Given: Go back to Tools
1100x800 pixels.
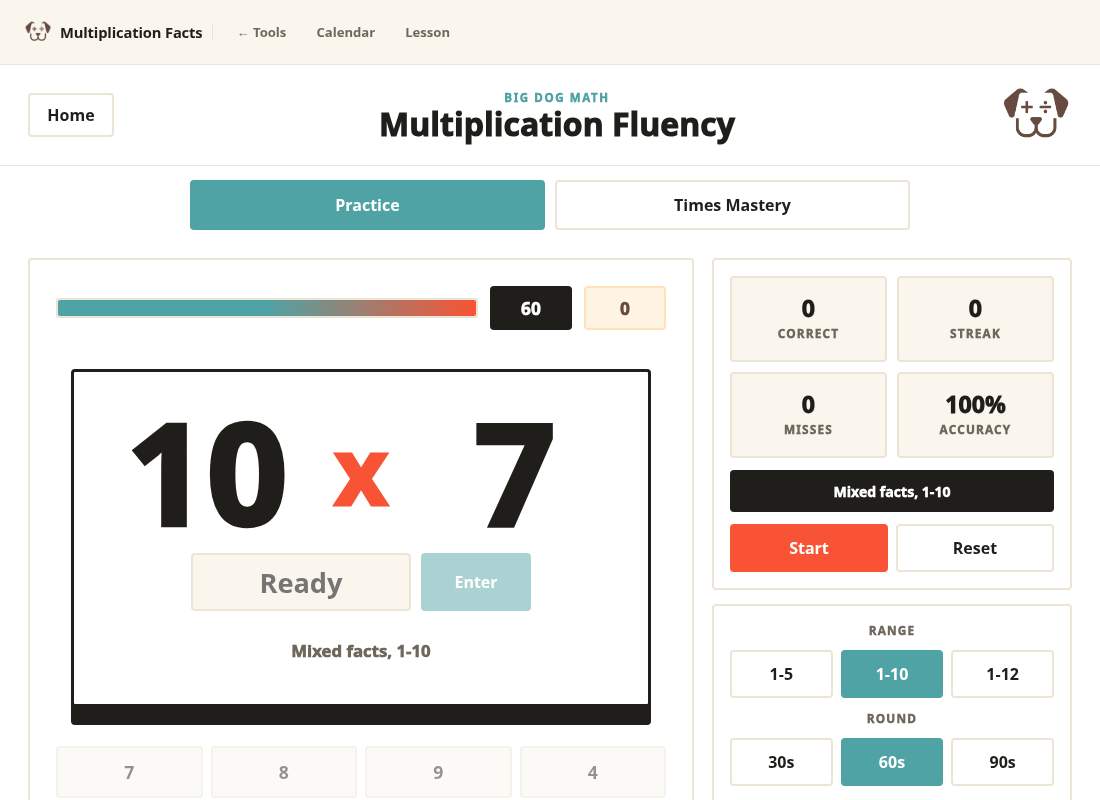Looking at the screenshot, I should click(262, 32).
